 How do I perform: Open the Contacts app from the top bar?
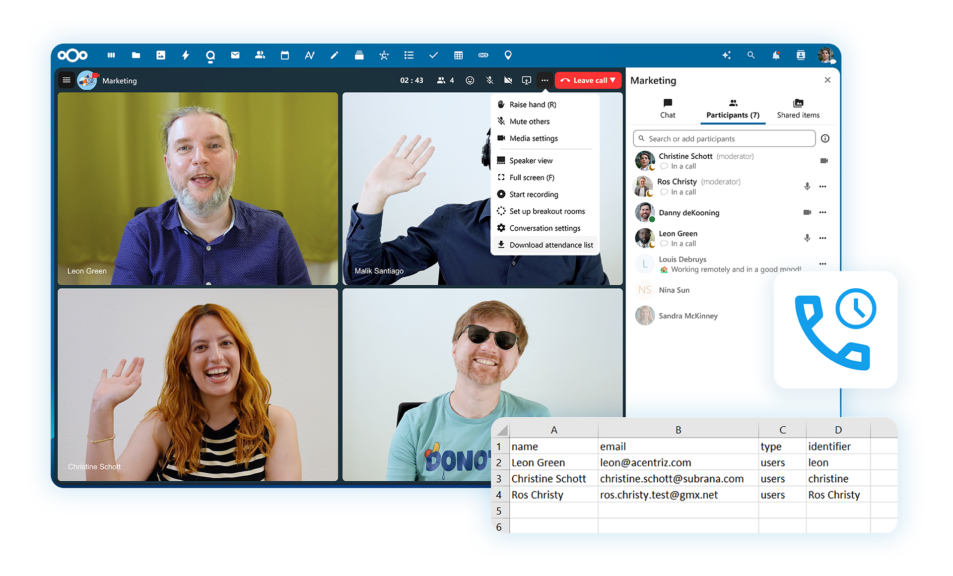(x=258, y=55)
